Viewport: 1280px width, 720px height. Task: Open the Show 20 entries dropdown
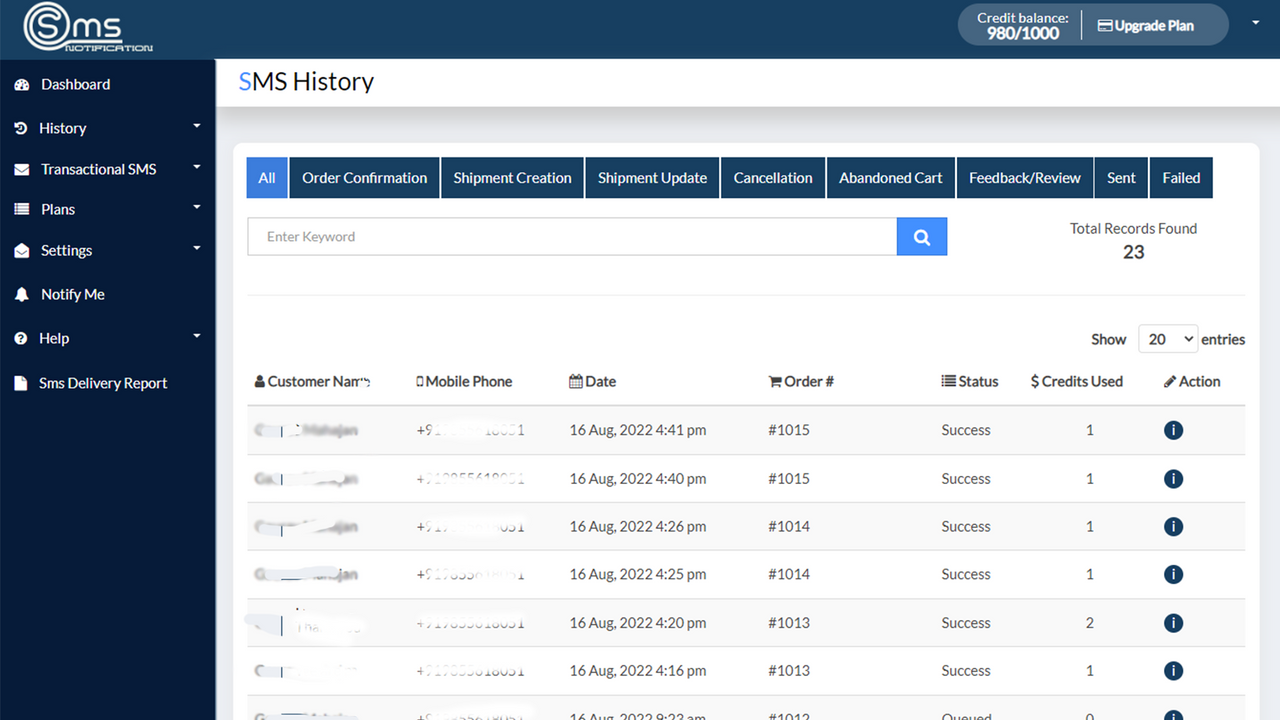coord(1168,339)
